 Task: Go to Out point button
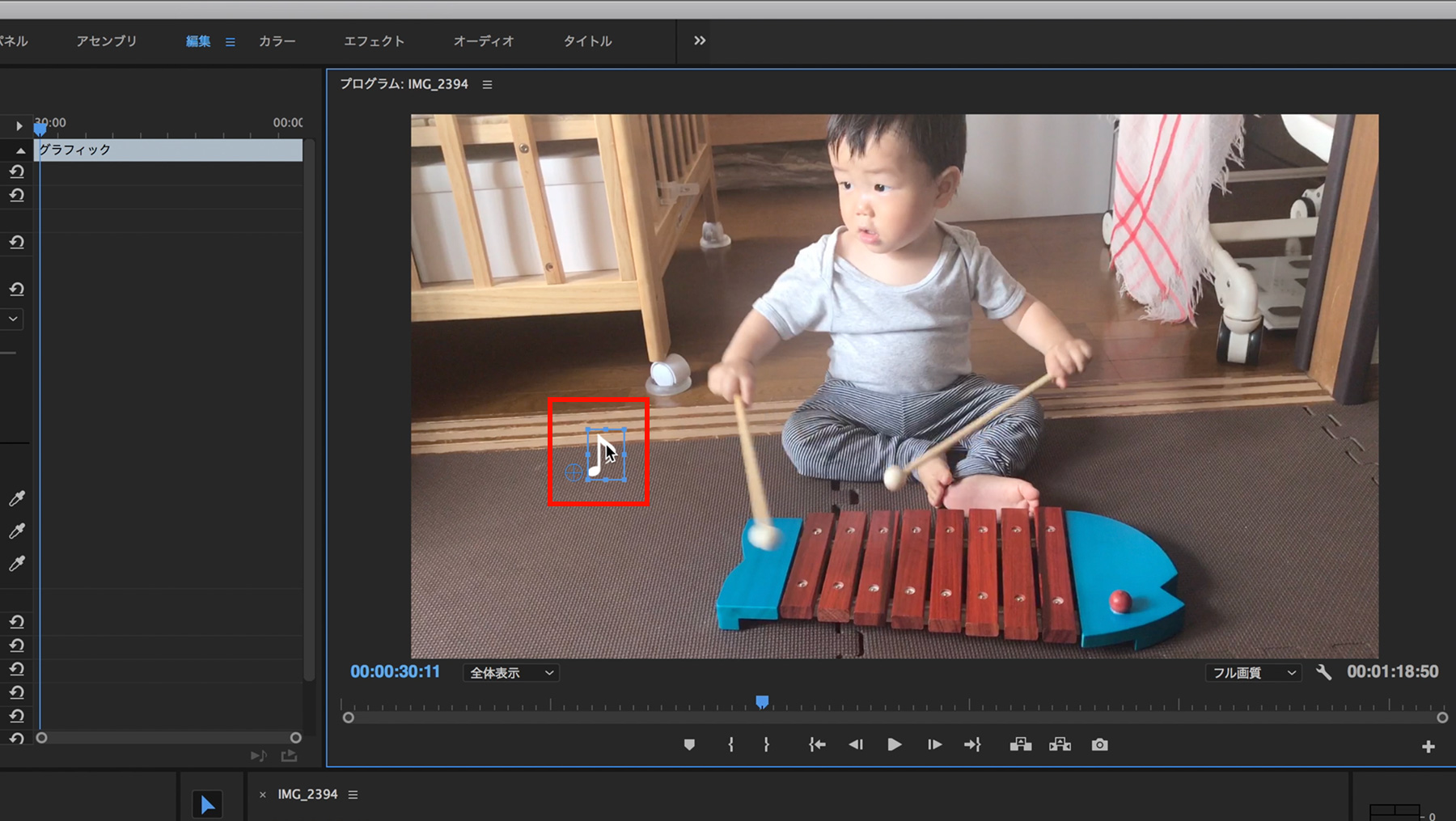point(972,745)
